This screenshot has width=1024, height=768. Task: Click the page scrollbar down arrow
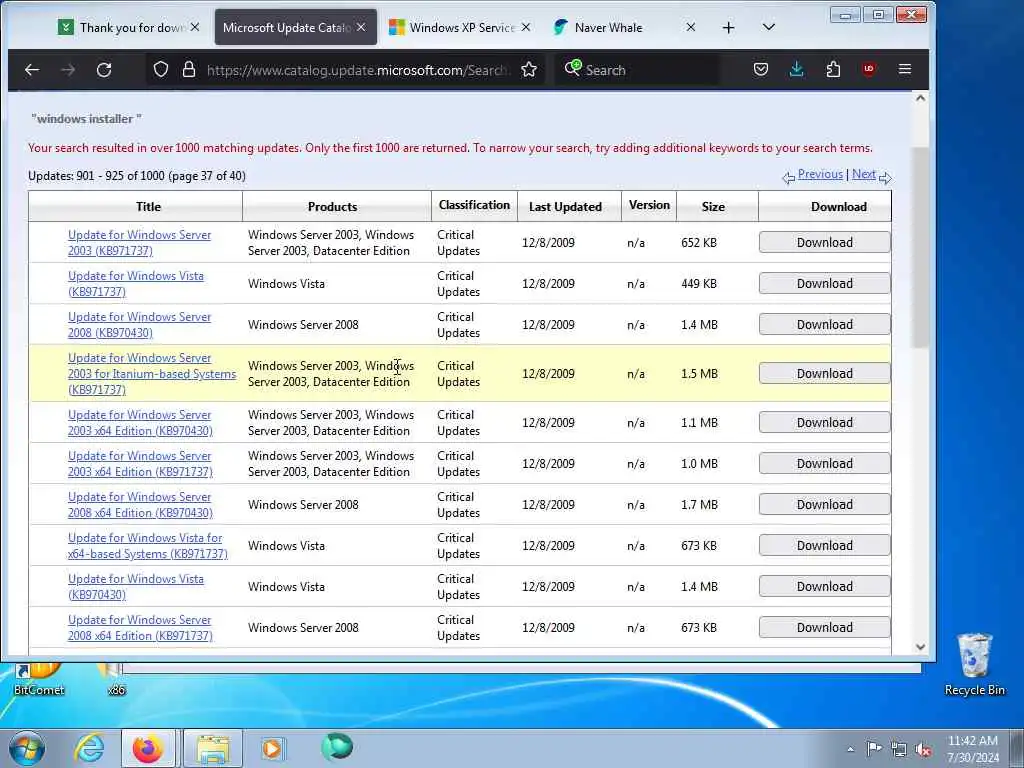pos(920,647)
